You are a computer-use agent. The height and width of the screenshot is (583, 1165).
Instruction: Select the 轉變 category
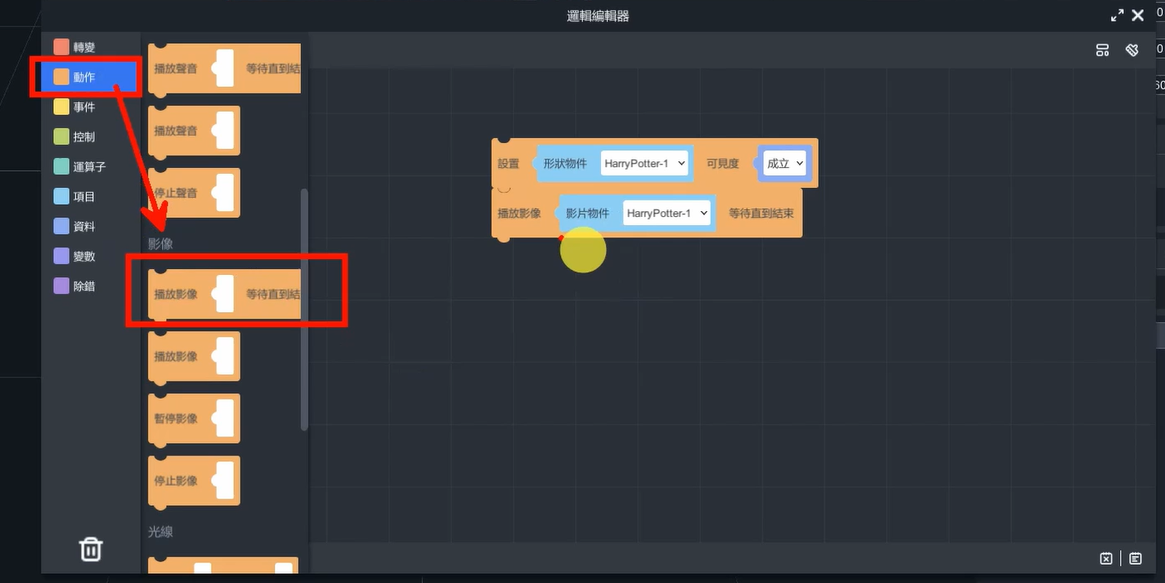pyautogui.click(x=84, y=47)
